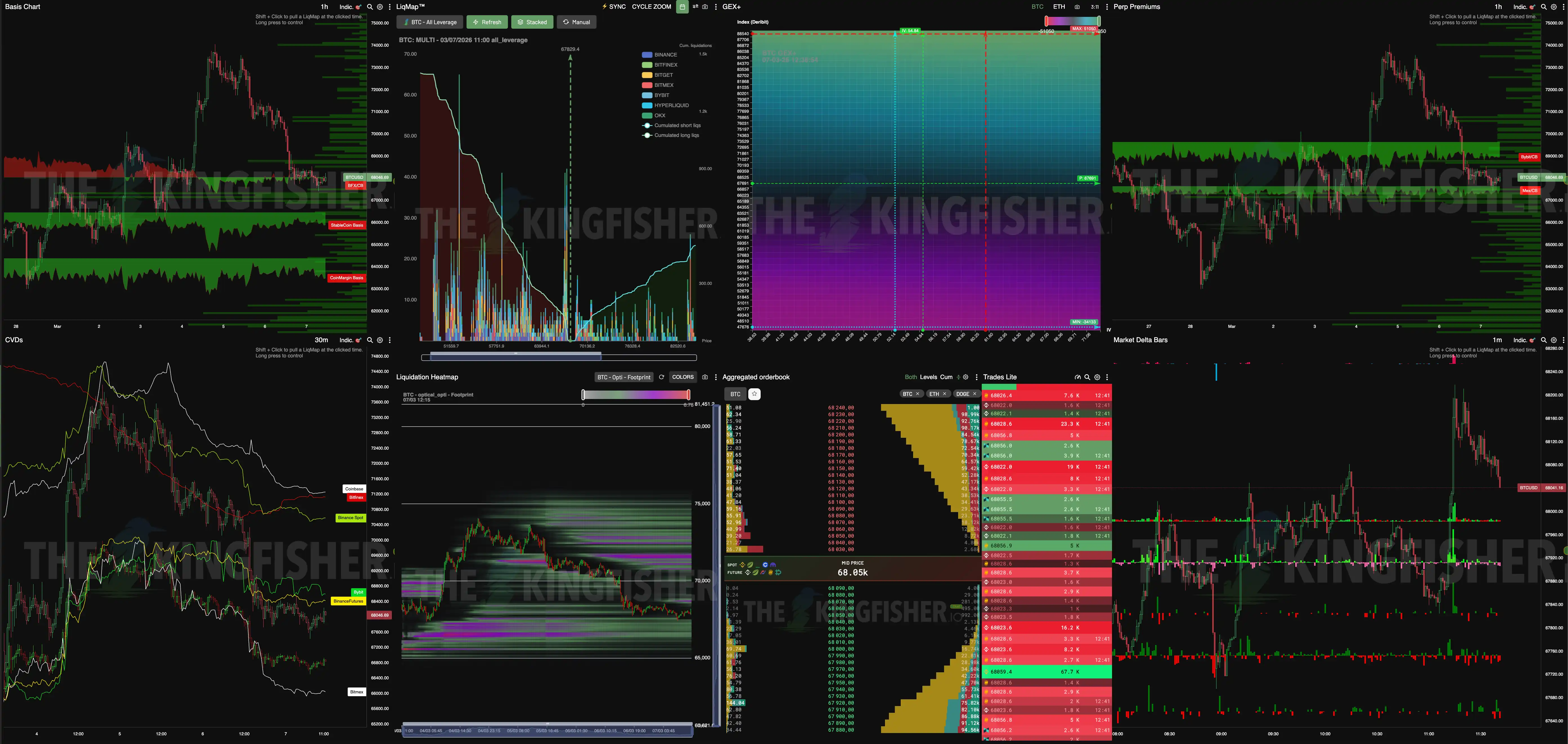Remove the DOGE chip from the orderbook
This screenshot has height=744, width=1568.
974,394
